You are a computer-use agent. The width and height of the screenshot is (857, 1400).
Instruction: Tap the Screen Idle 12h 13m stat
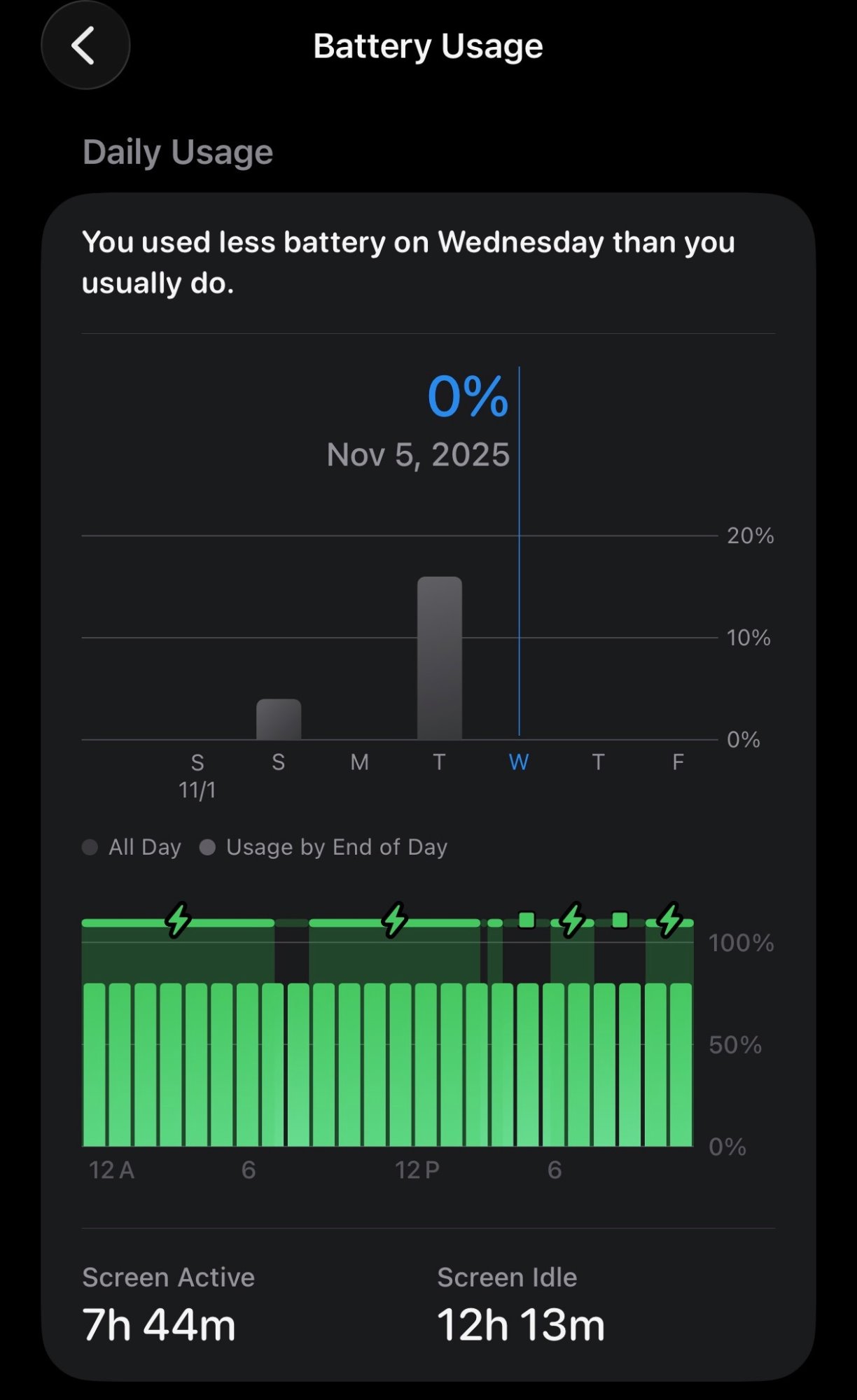pyautogui.click(x=521, y=1306)
